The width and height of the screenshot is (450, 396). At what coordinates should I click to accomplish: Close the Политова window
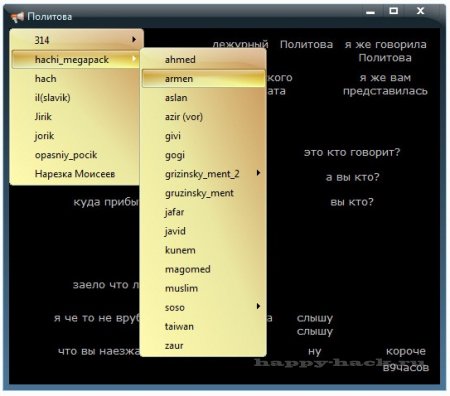(421, 11)
